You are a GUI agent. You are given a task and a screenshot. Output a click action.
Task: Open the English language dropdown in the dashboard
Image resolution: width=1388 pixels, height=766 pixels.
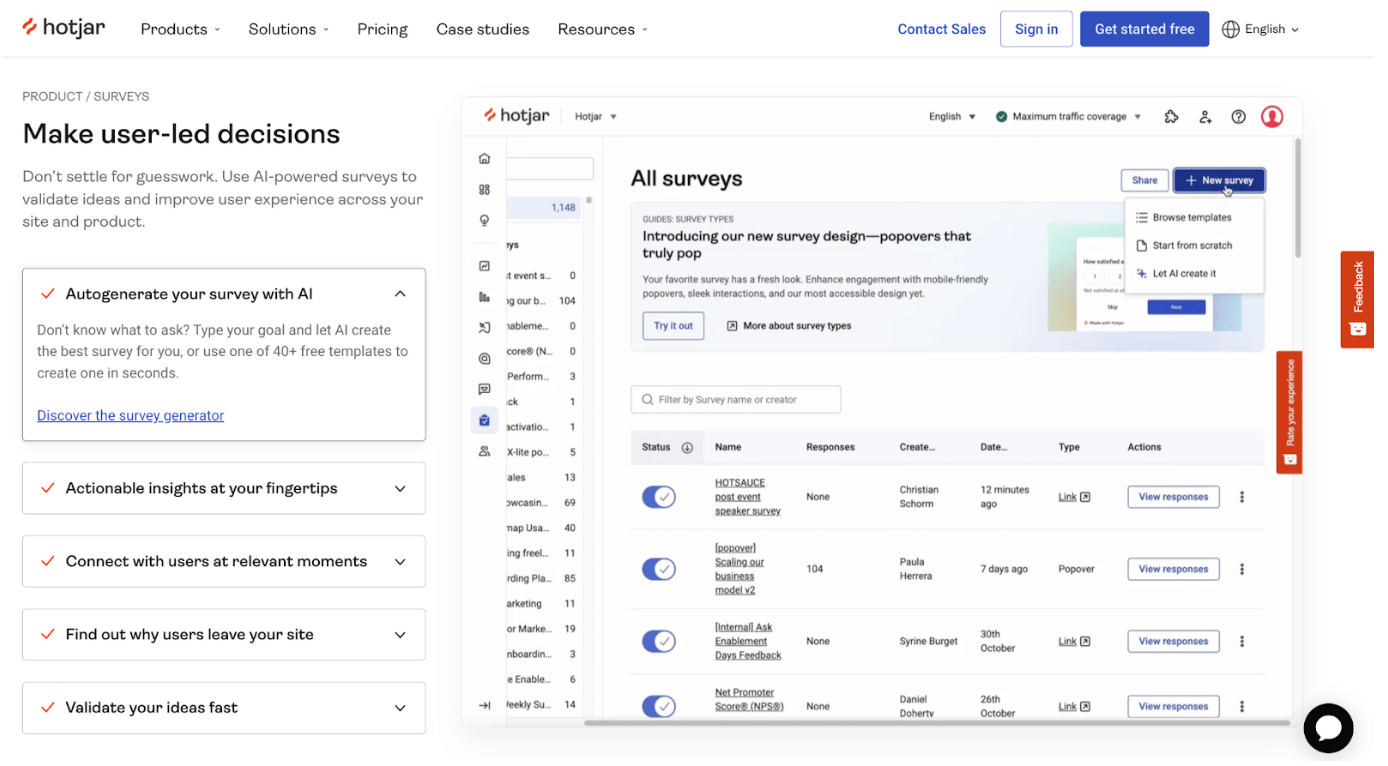(x=950, y=116)
